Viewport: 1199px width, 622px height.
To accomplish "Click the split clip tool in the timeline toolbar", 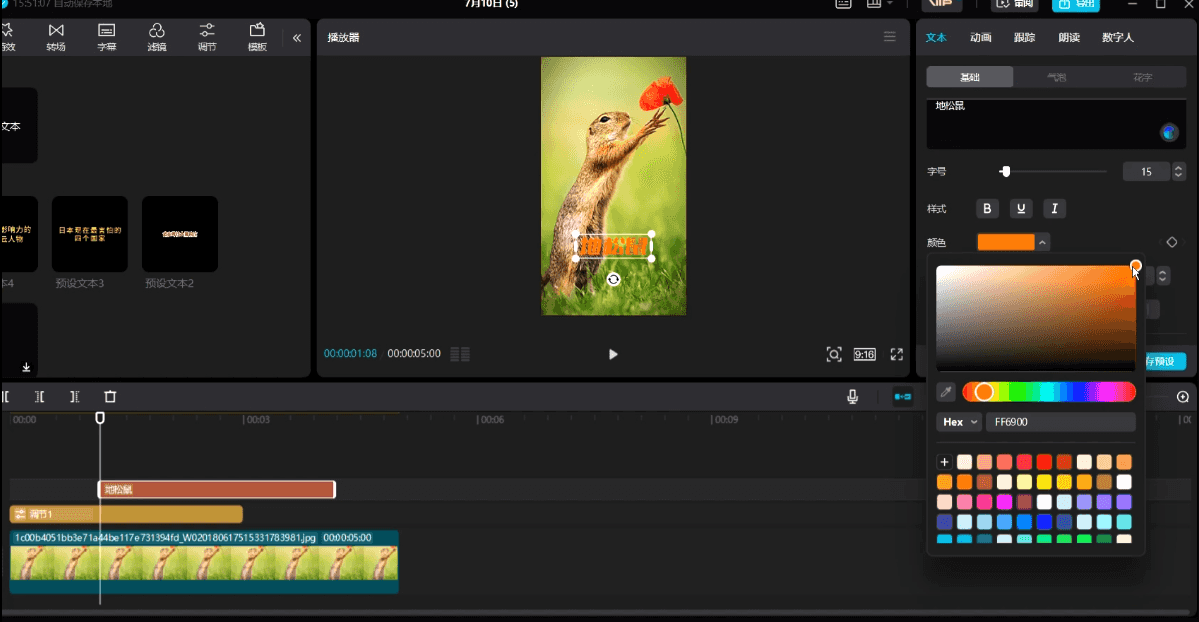I will (x=39, y=396).
